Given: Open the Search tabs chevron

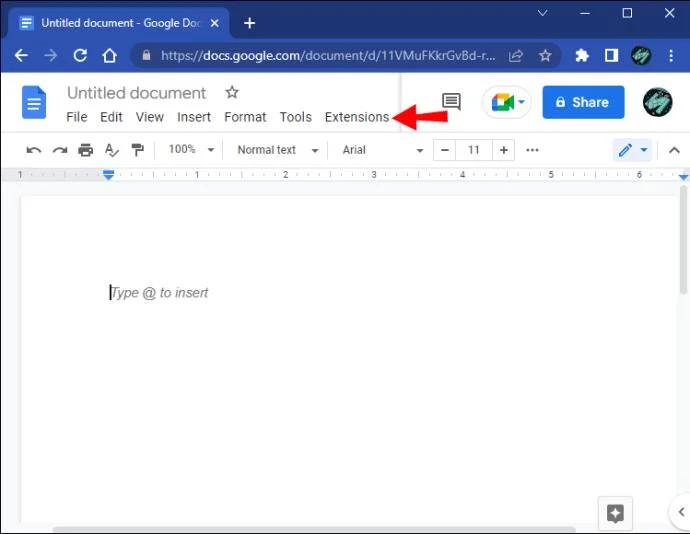Looking at the screenshot, I should 543,13.
